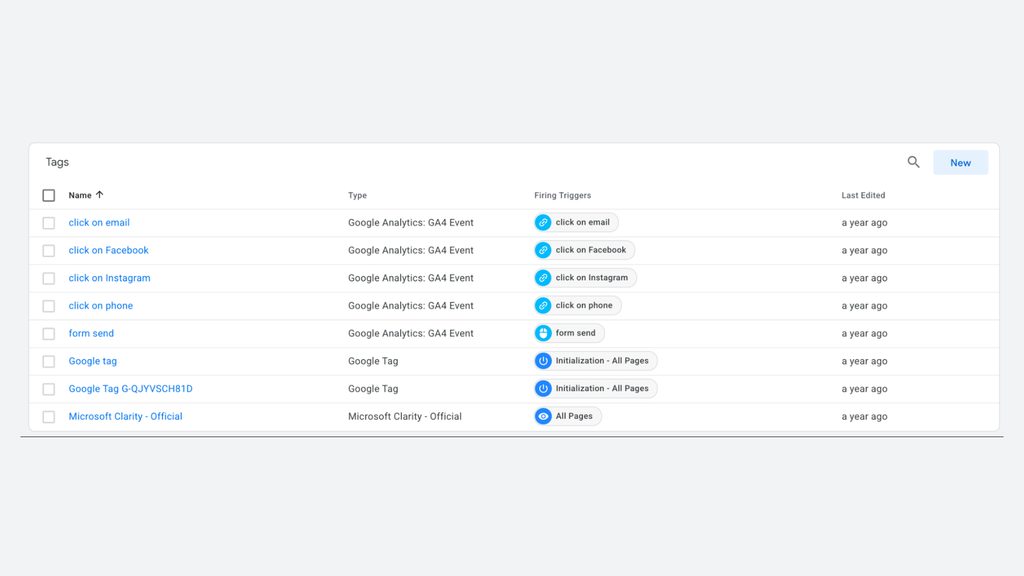Click the Firing Triggers column header
The width and height of the screenshot is (1024, 576).
562,195
